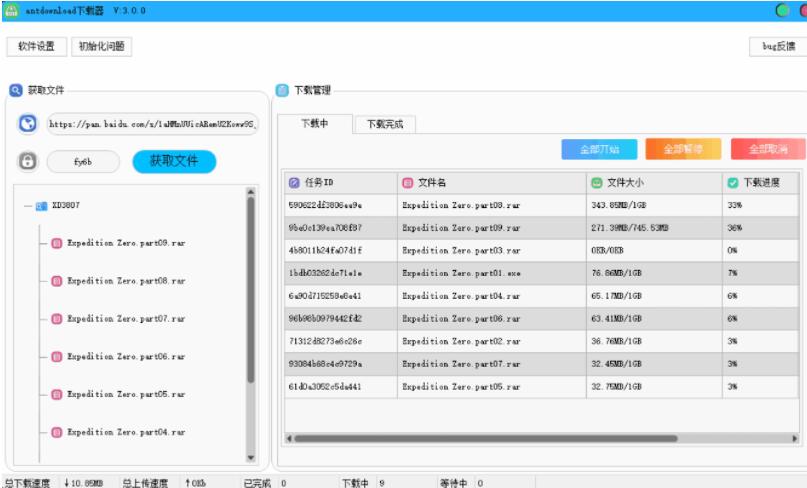Click the 文件大小 column header icon
This screenshot has width=807, height=488.
tap(597, 183)
